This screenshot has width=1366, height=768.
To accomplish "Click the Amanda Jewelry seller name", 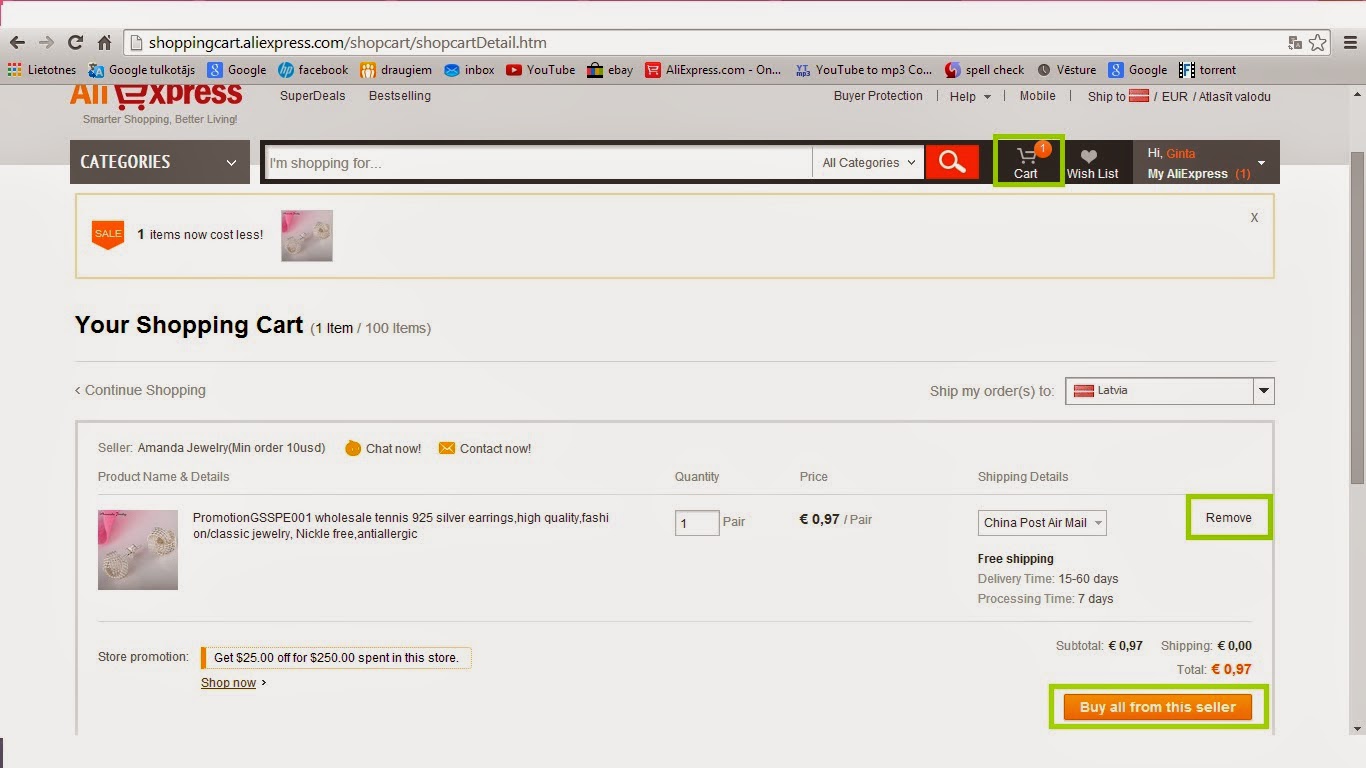I will (232, 448).
